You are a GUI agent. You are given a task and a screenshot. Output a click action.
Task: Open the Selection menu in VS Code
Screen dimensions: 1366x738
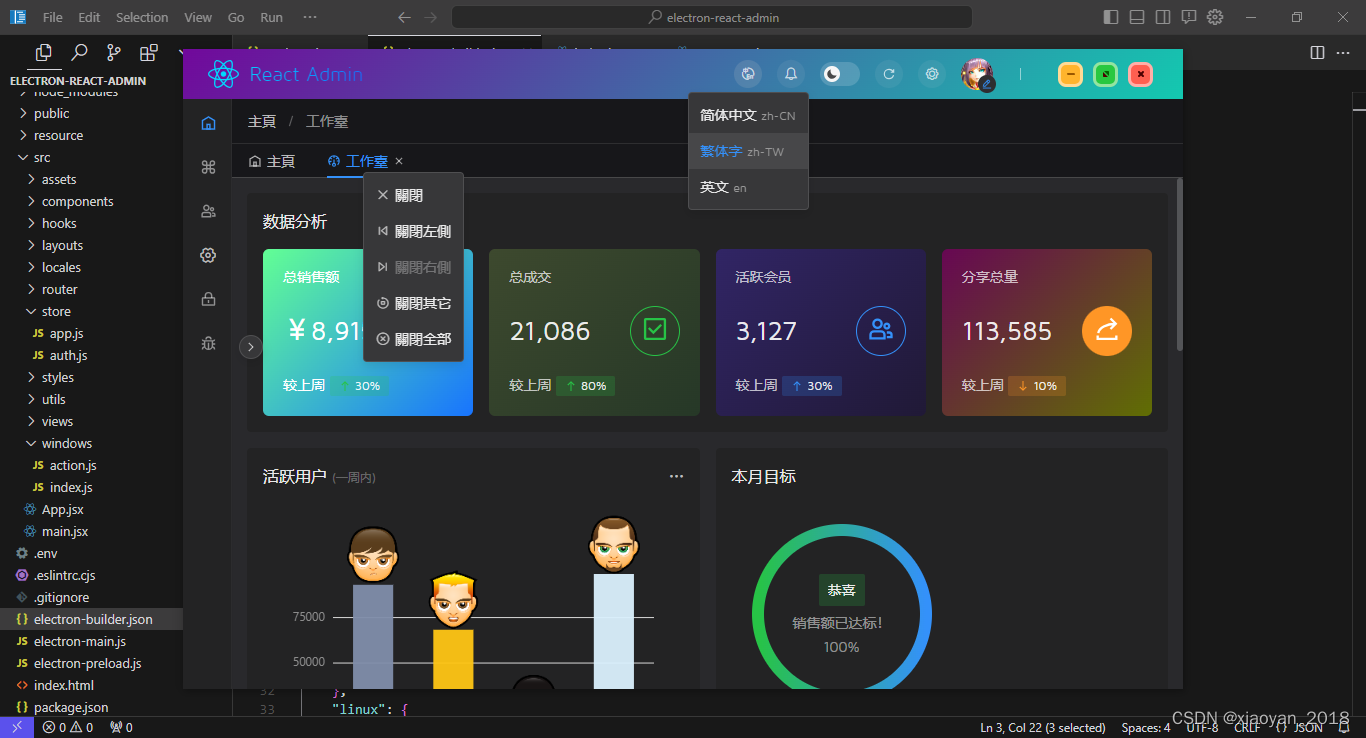(x=142, y=17)
